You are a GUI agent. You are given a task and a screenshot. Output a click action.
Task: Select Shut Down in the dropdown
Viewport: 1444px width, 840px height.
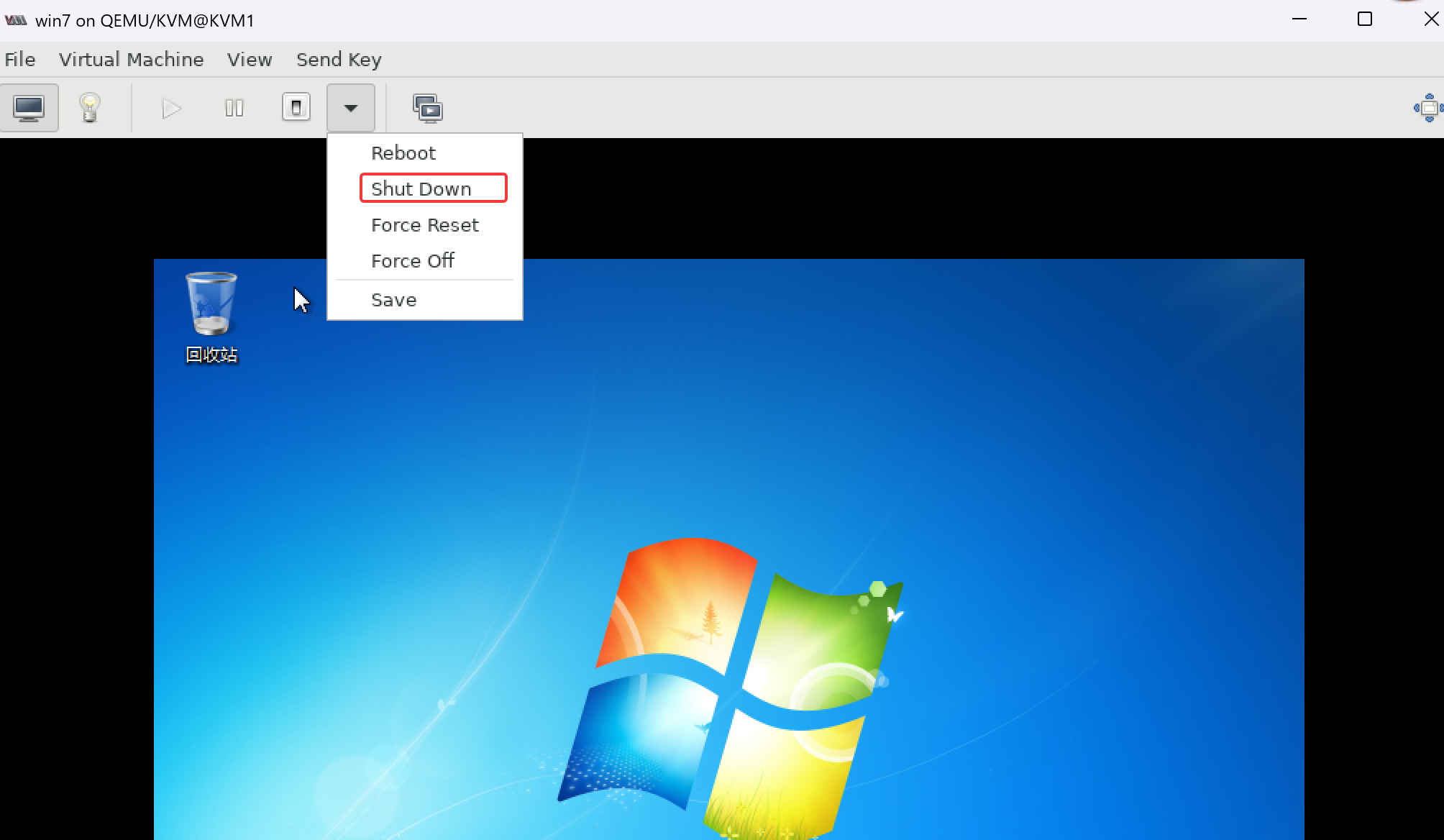pyautogui.click(x=425, y=189)
